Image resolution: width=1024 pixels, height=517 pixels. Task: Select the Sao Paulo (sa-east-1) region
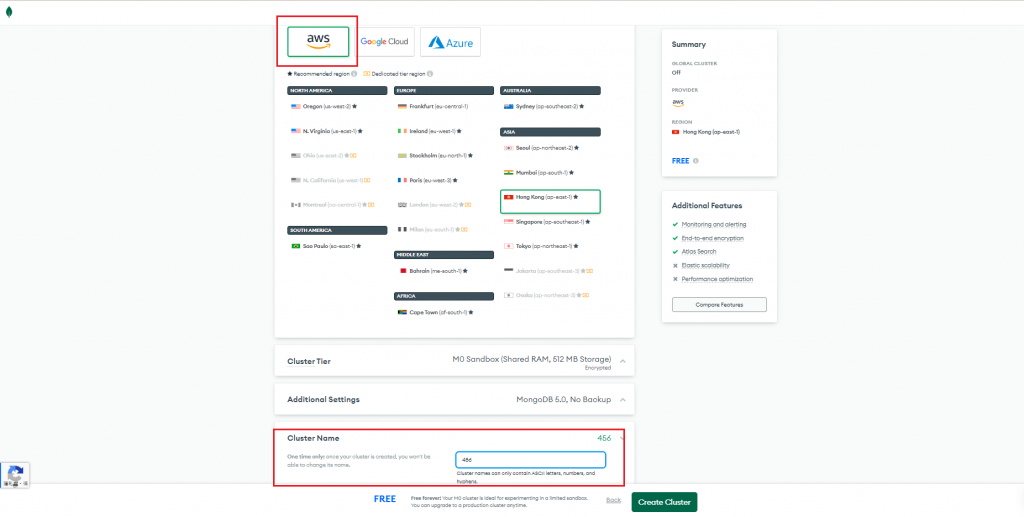tap(327, 246)
